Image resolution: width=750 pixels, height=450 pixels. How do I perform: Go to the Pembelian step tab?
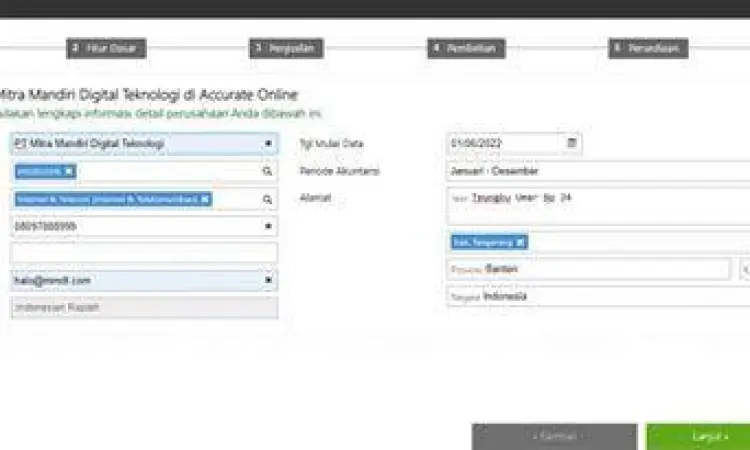click(x=466, y=48)
